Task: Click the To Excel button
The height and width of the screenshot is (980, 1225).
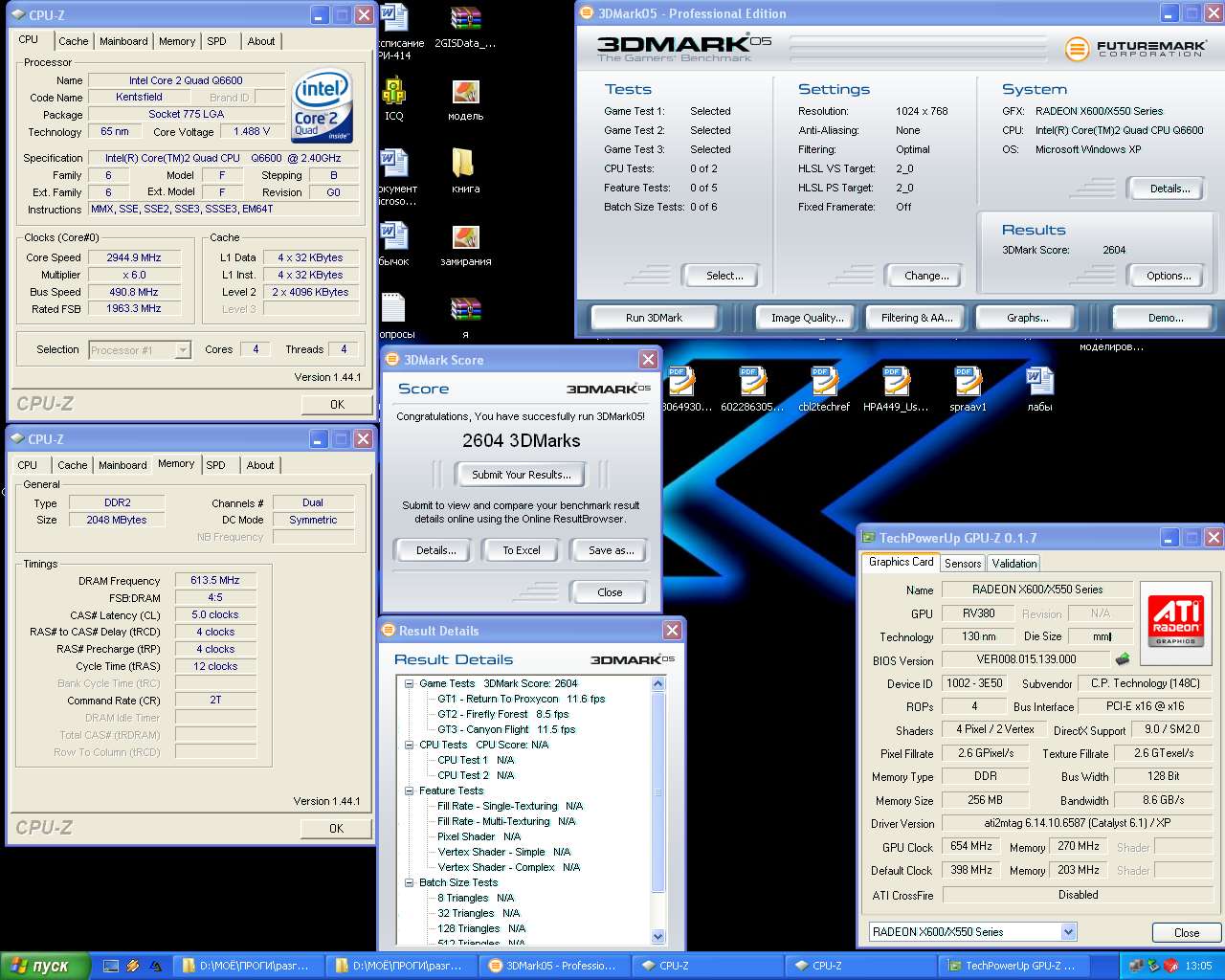Action: (x=522, y=550)
